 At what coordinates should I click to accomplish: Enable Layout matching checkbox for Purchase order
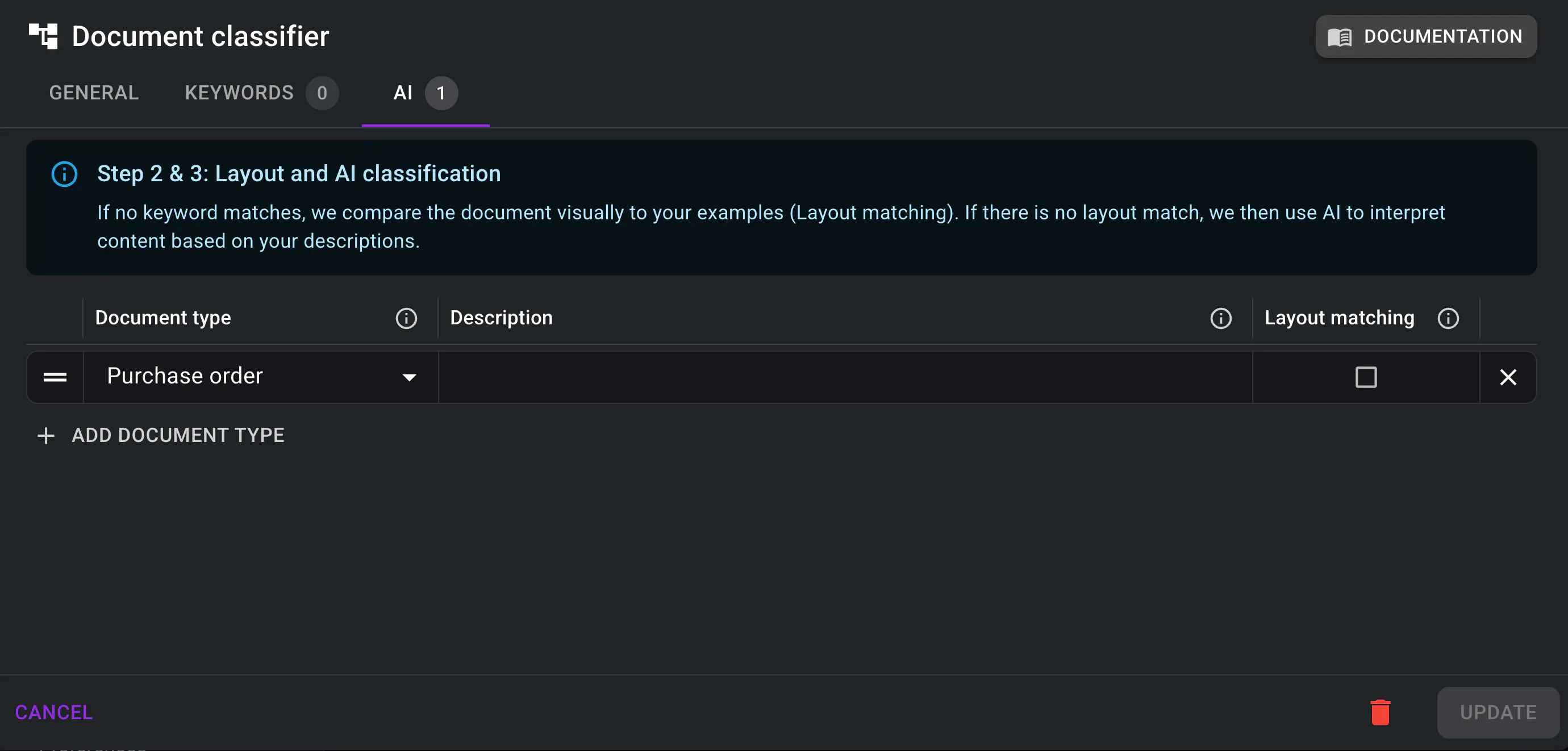click(x=1366, y=377)
